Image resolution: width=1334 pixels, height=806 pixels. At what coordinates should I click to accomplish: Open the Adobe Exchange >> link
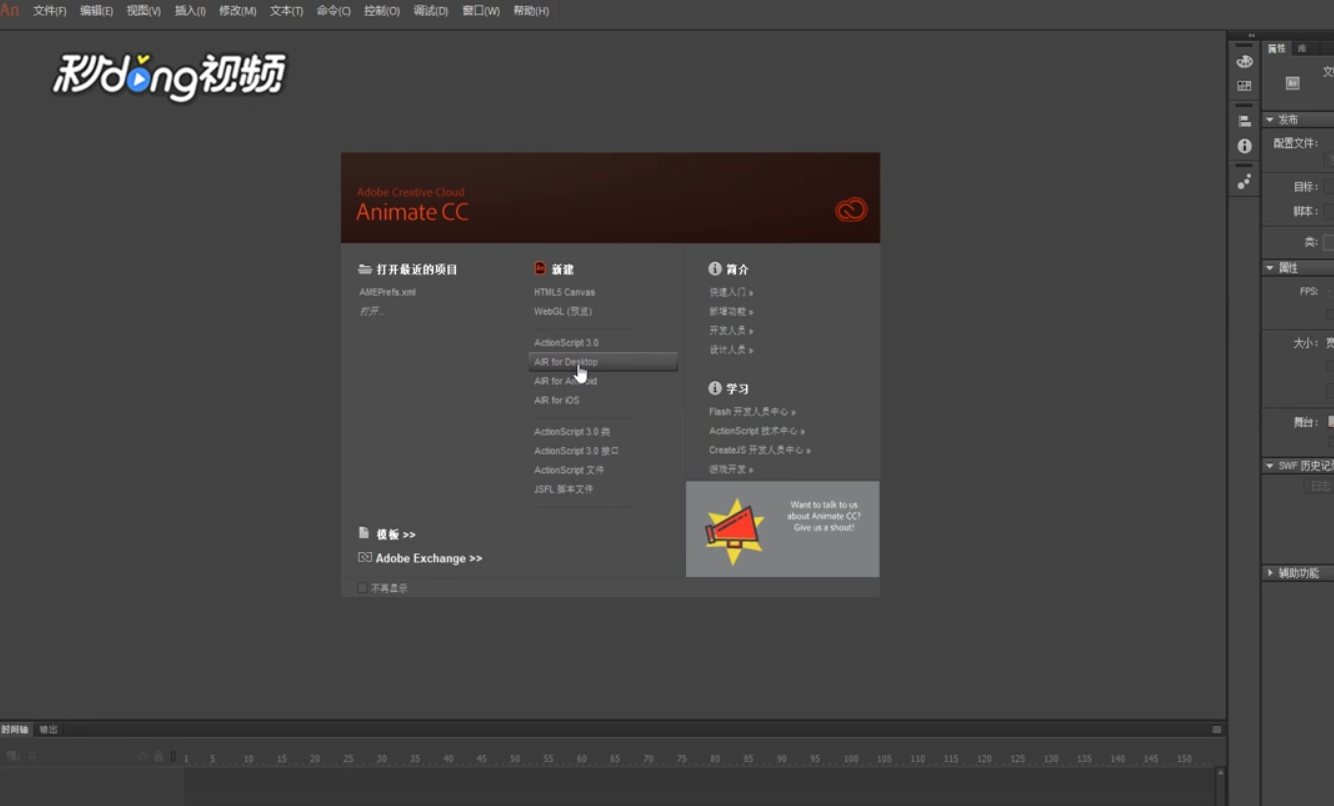coord(429,558)
